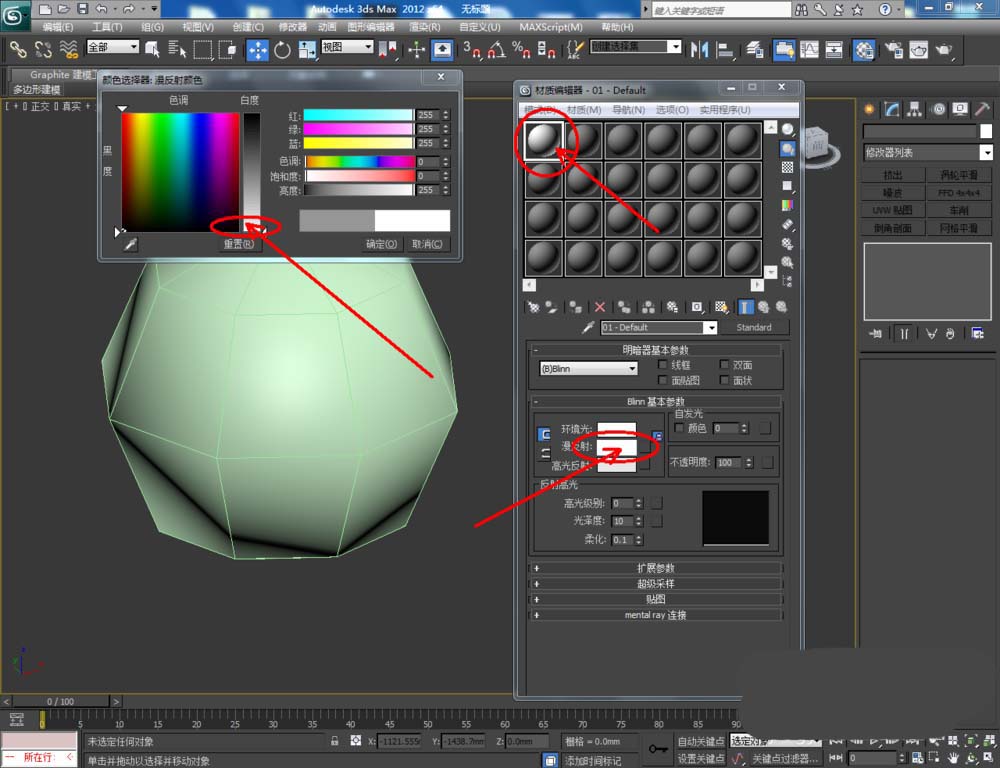Click 确定(O) button in color selector
This screenshot has width=1000, height=768.
tap(381, 244)
